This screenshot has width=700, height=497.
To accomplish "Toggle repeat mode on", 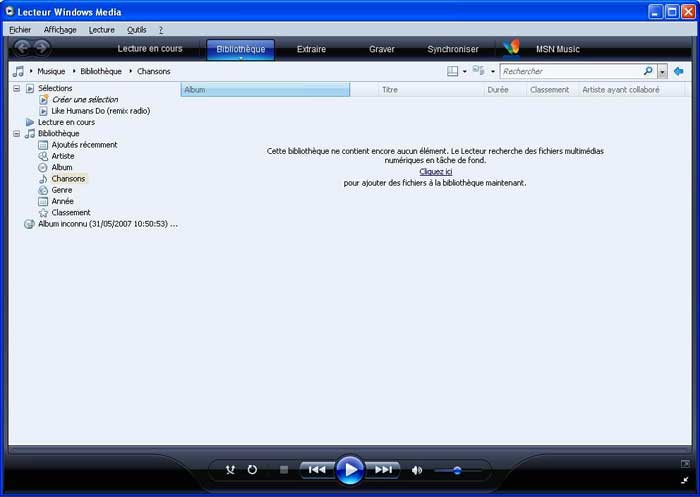I will [252, 470].
